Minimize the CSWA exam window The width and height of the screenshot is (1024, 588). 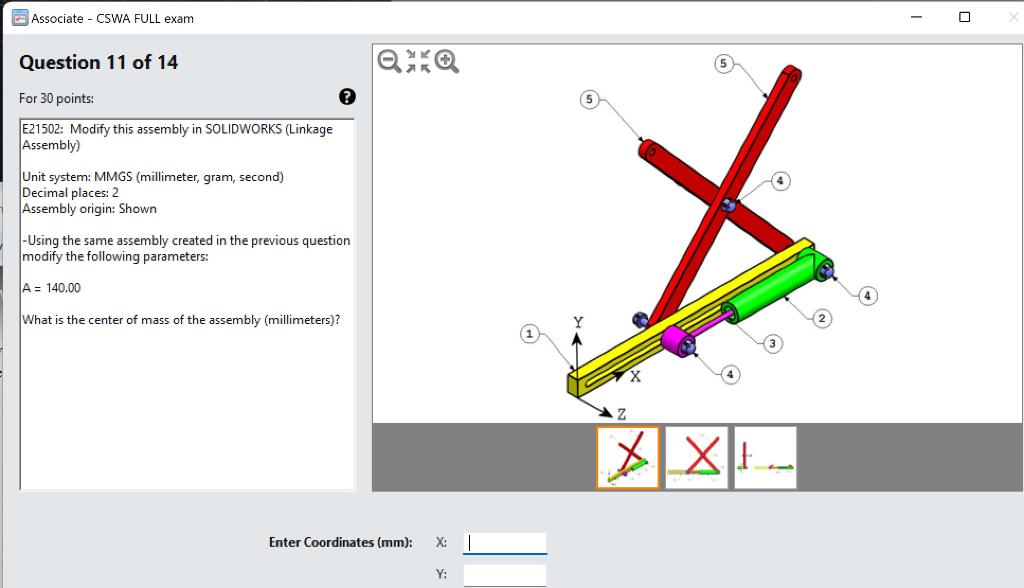point(916,18)
